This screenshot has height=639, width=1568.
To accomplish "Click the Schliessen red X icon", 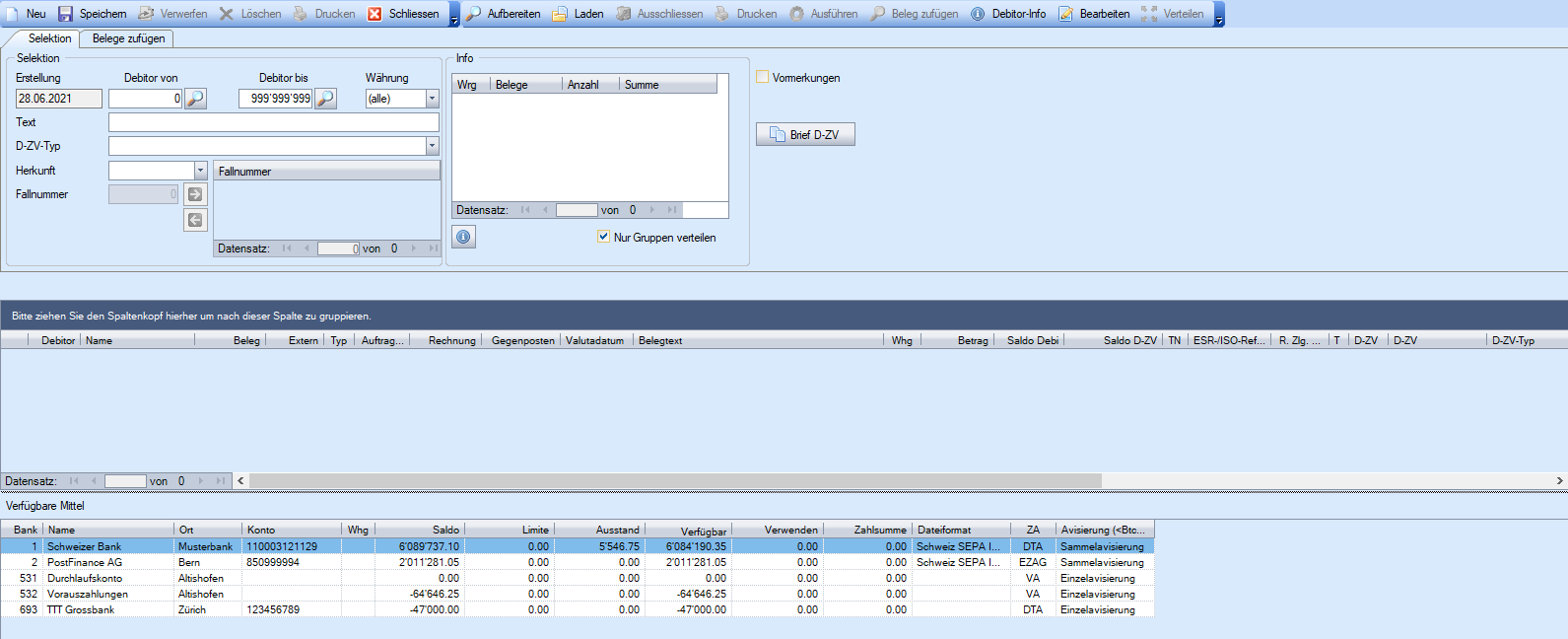I will 375,14.
